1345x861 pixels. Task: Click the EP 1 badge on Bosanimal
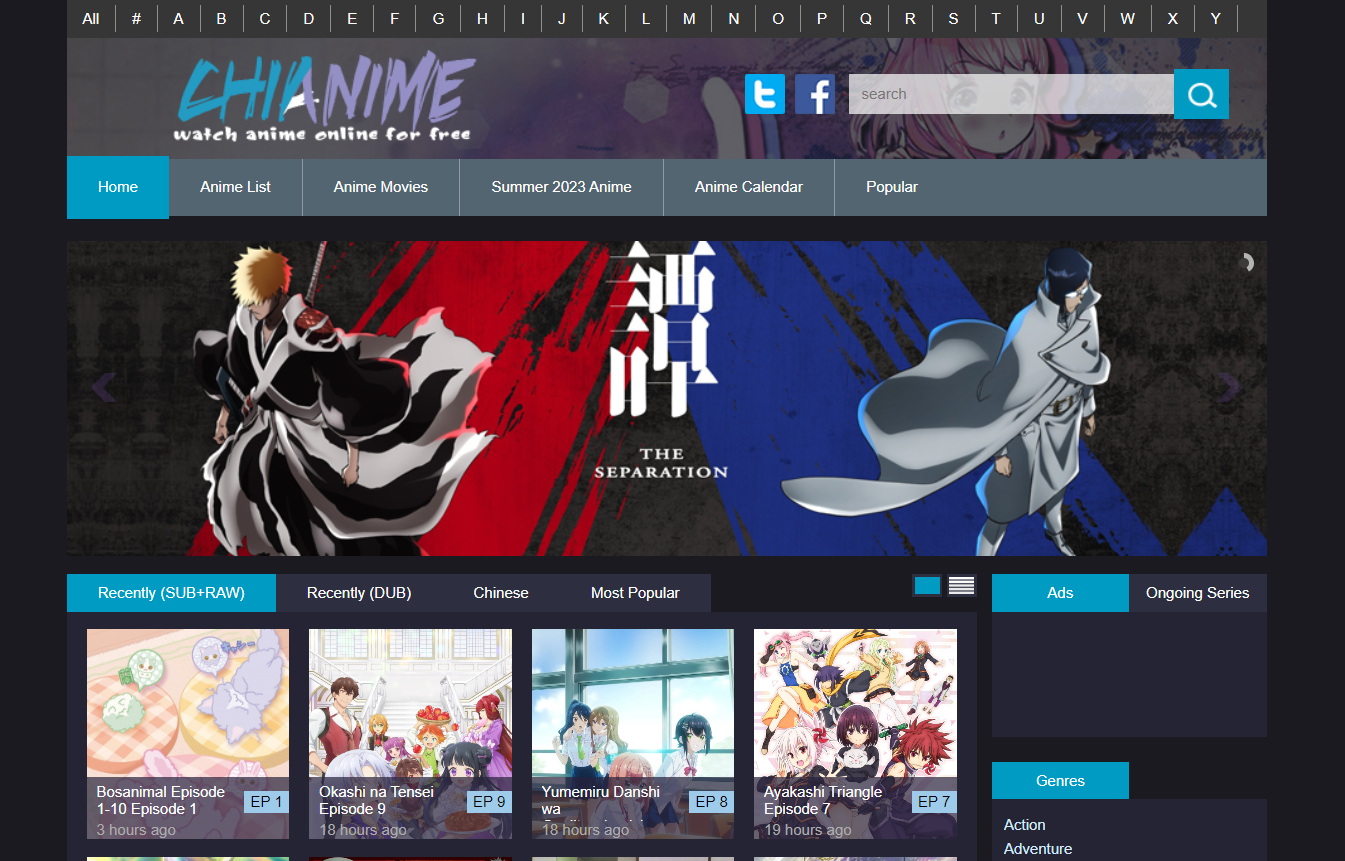click(266, 802)
